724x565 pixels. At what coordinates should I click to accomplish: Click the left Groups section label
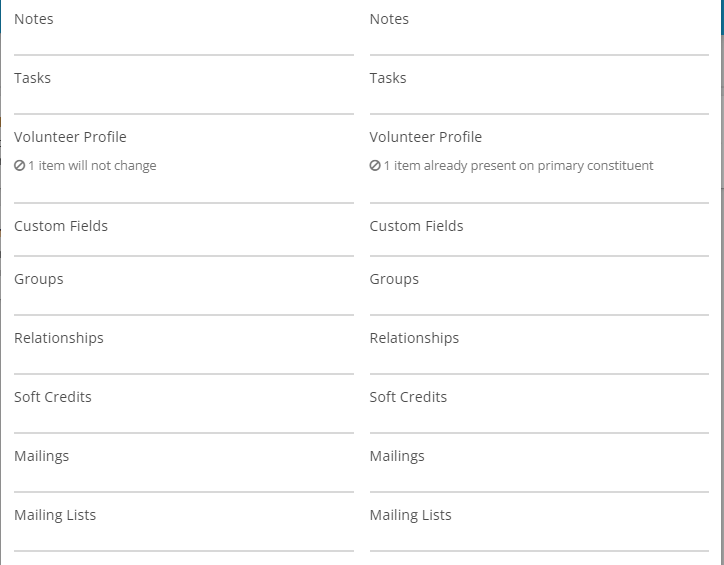(39, 279)
